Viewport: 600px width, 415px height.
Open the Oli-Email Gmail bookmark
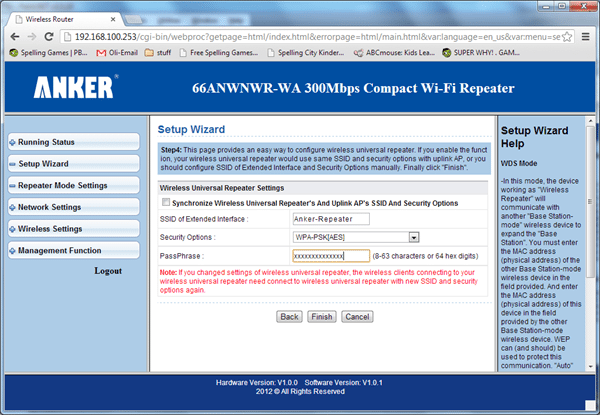click(x=117, y=53)
